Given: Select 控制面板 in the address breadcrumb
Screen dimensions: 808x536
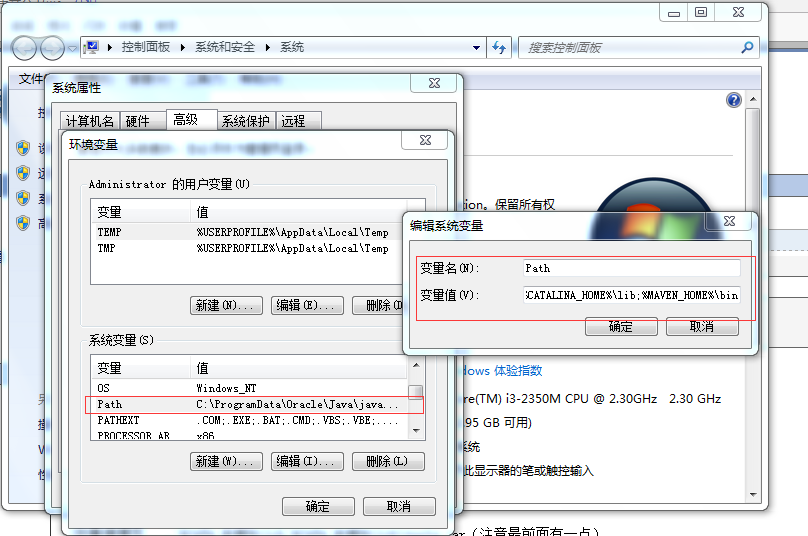Looking at the screenshot, I should [x=145, y=47].
